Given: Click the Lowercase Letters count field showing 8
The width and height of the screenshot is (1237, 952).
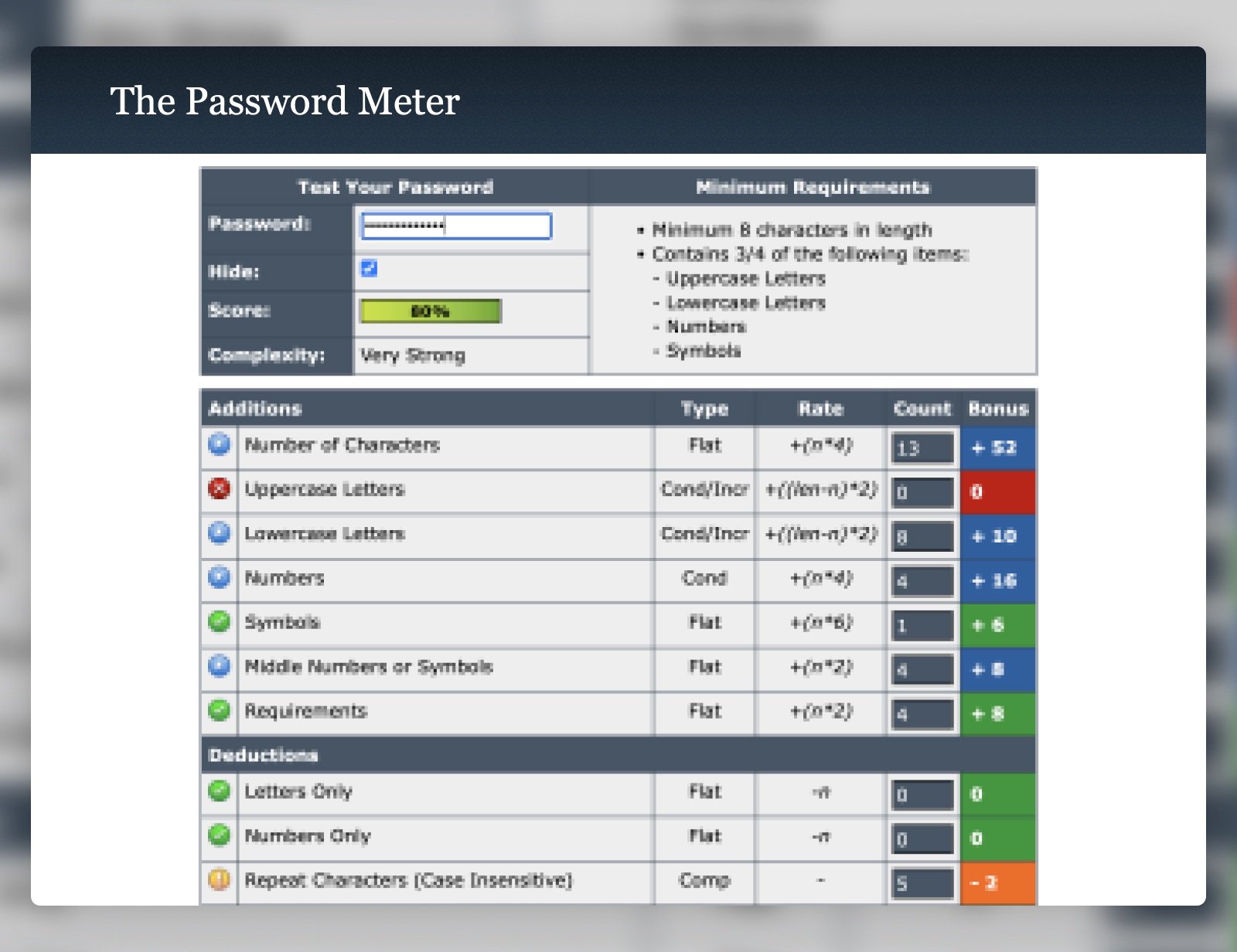Looking at the screenshot, I should coord(922,537).
